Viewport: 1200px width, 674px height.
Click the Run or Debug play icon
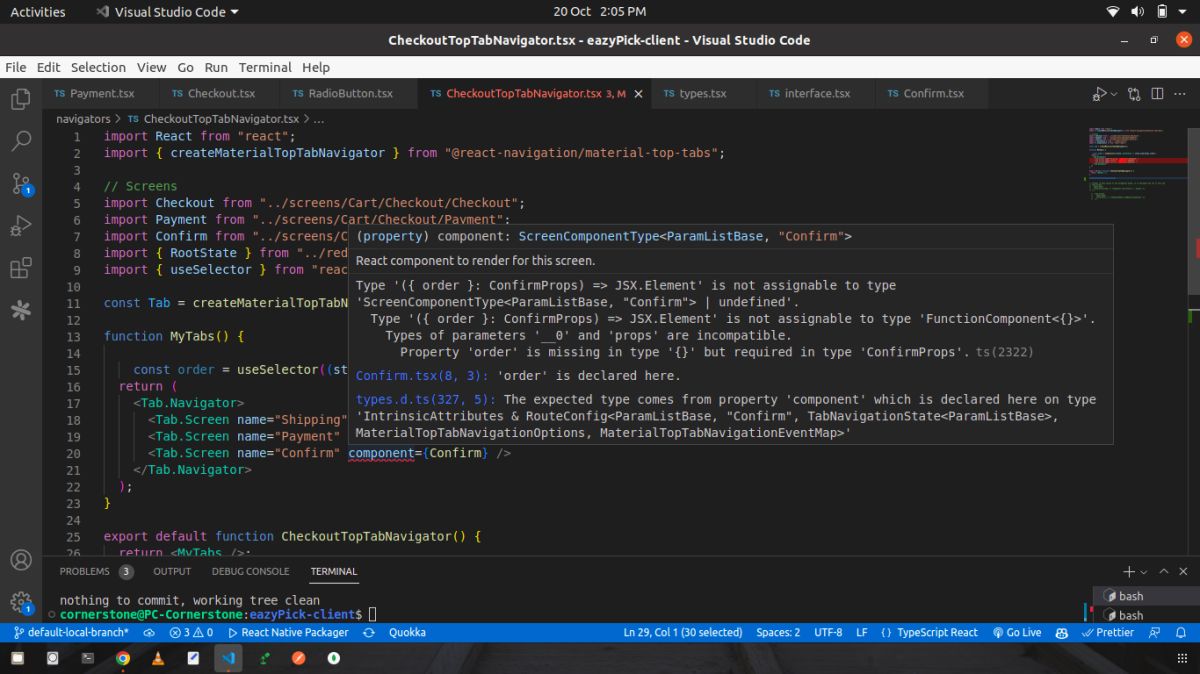tap(1099, 94)
